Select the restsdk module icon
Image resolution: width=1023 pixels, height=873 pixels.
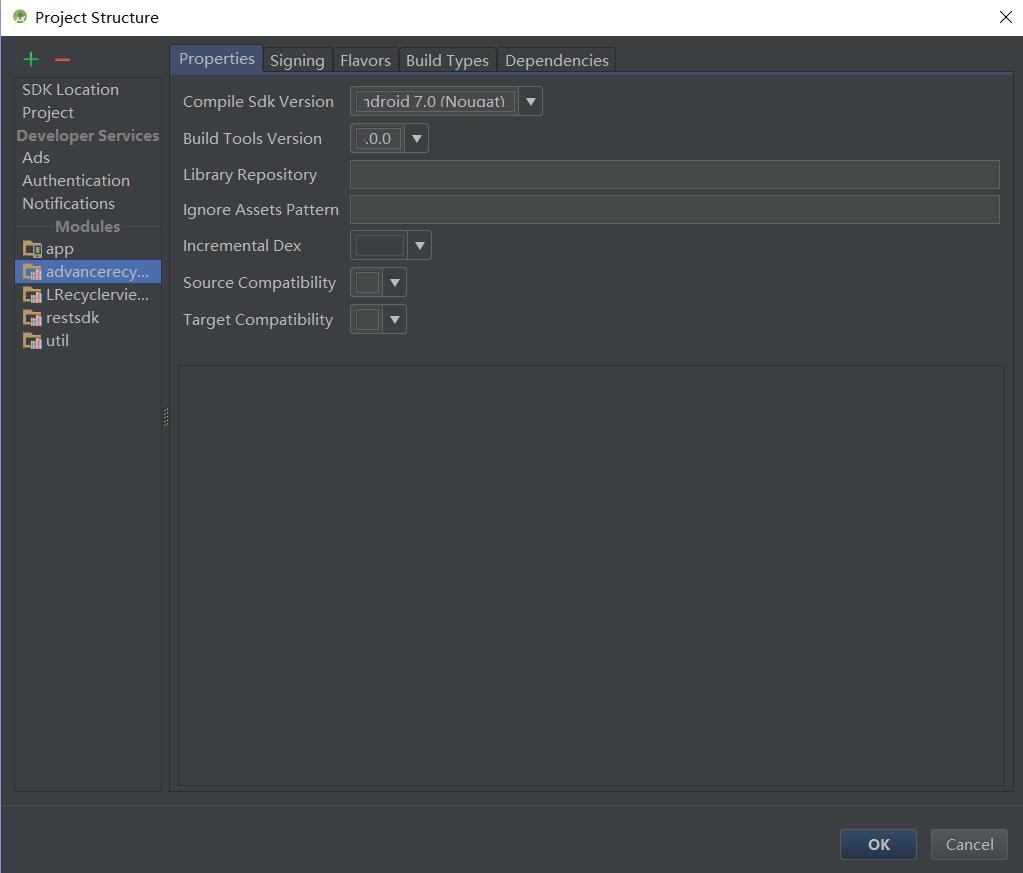pos(31,317)
